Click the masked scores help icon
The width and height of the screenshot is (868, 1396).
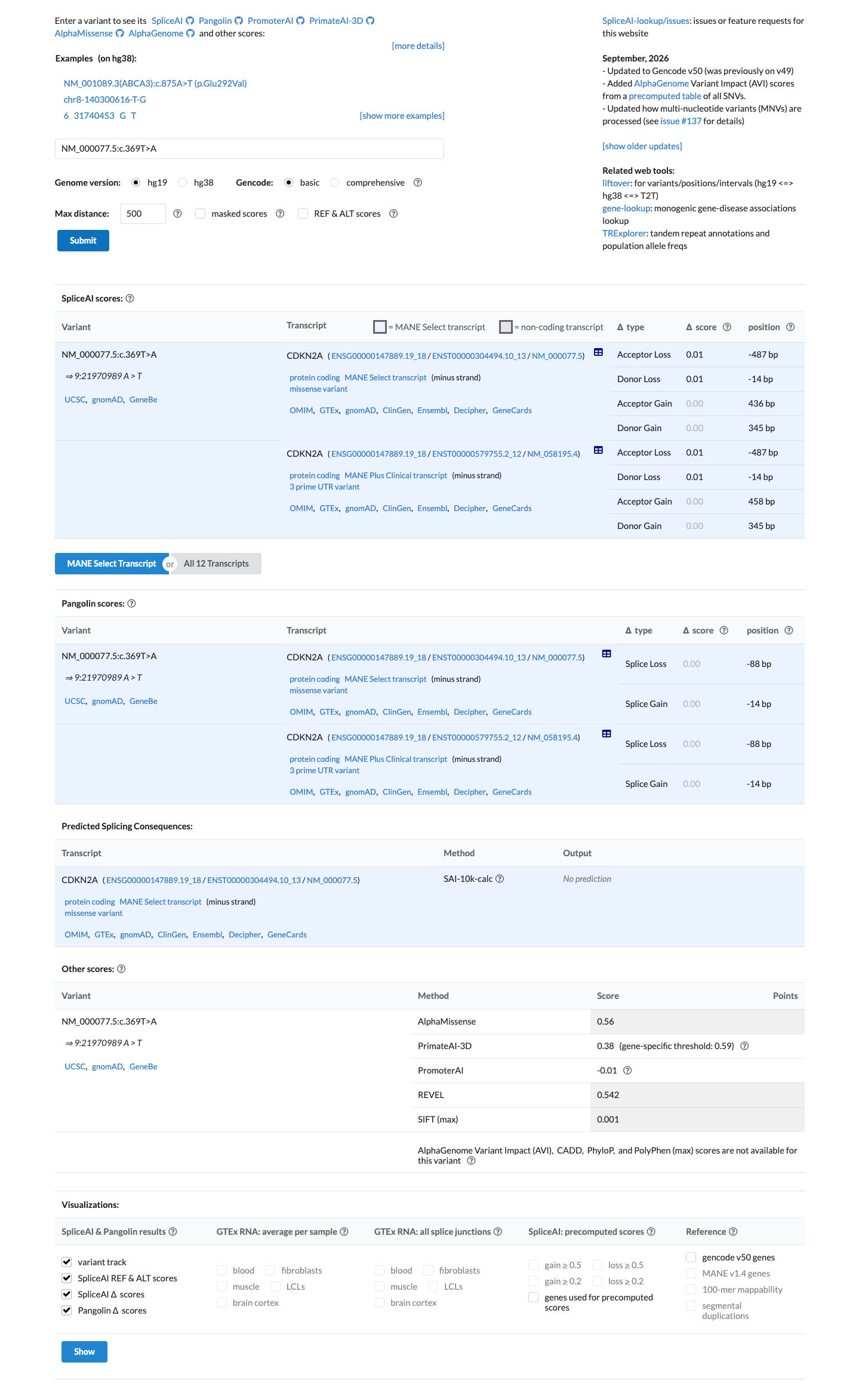(x=280, y=214)
